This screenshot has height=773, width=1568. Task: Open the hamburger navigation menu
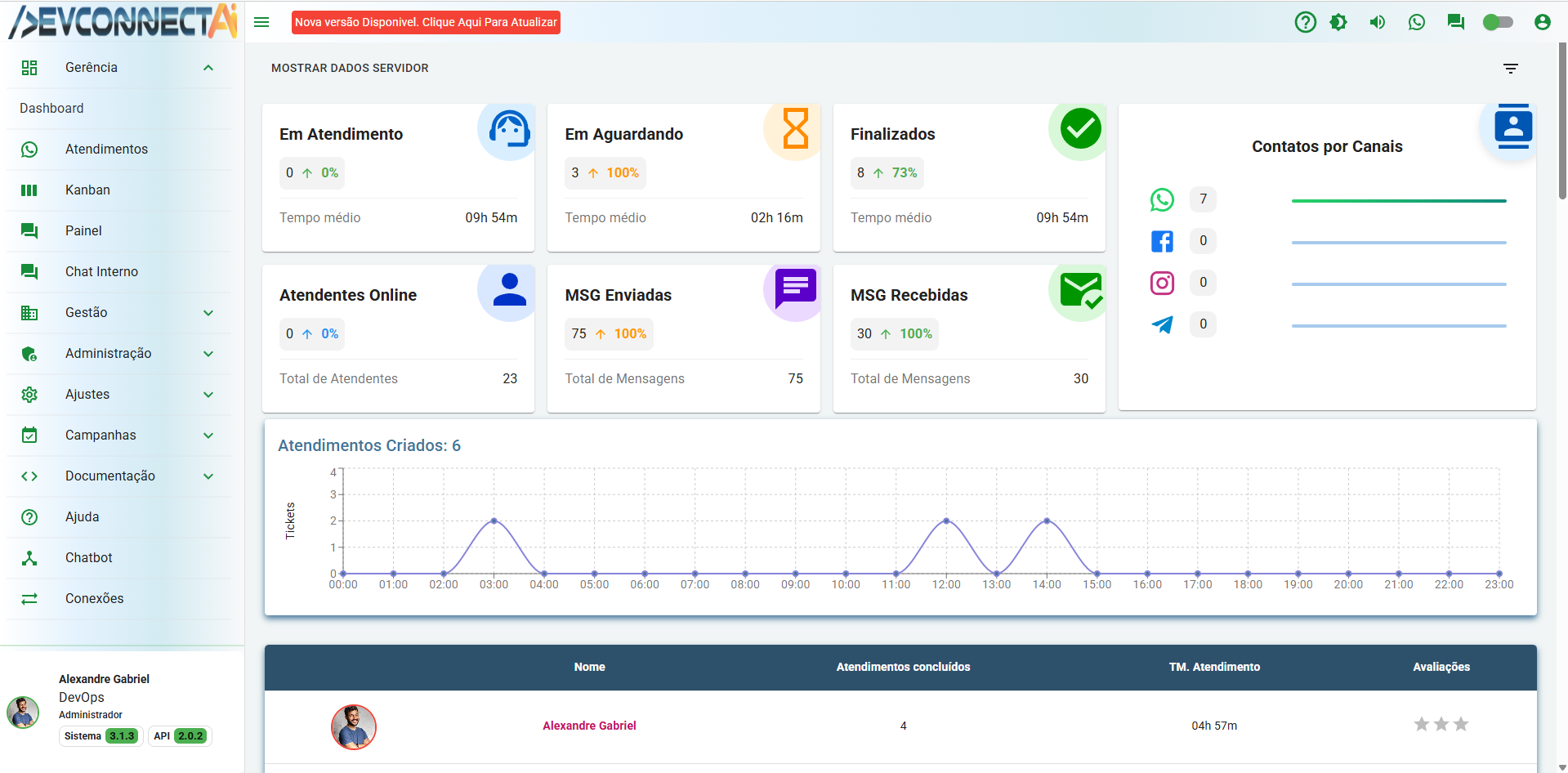click(261, 22)
